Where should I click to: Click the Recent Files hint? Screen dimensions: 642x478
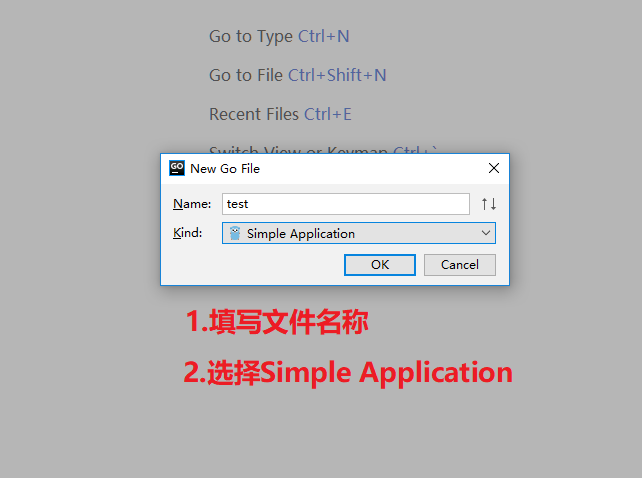(x=254, y=114)
